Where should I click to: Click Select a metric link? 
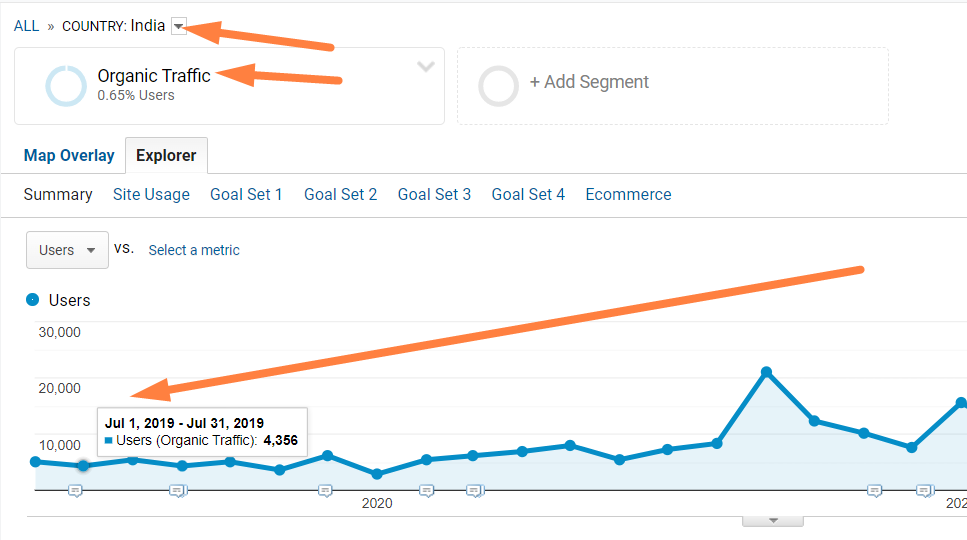pyautogui.click(x=194, y=250)
